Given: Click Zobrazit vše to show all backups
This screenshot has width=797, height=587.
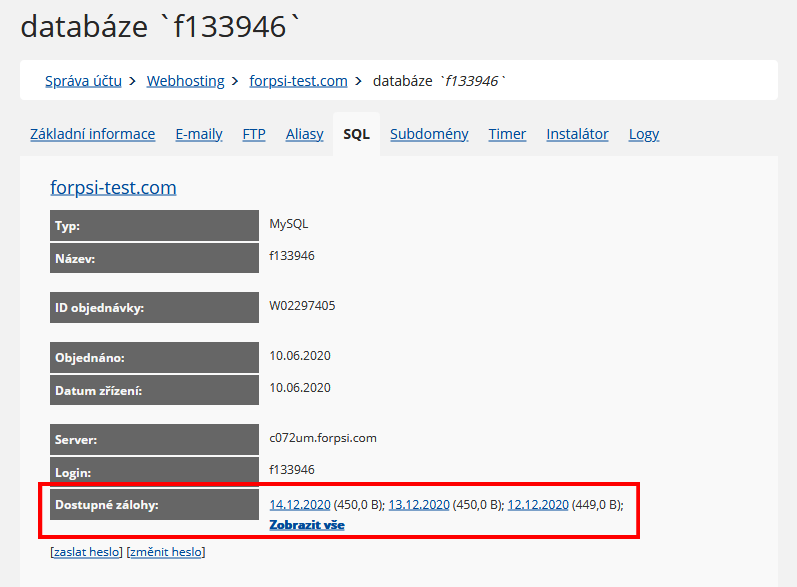Looking at the screenshot, I should coord(307,525).
